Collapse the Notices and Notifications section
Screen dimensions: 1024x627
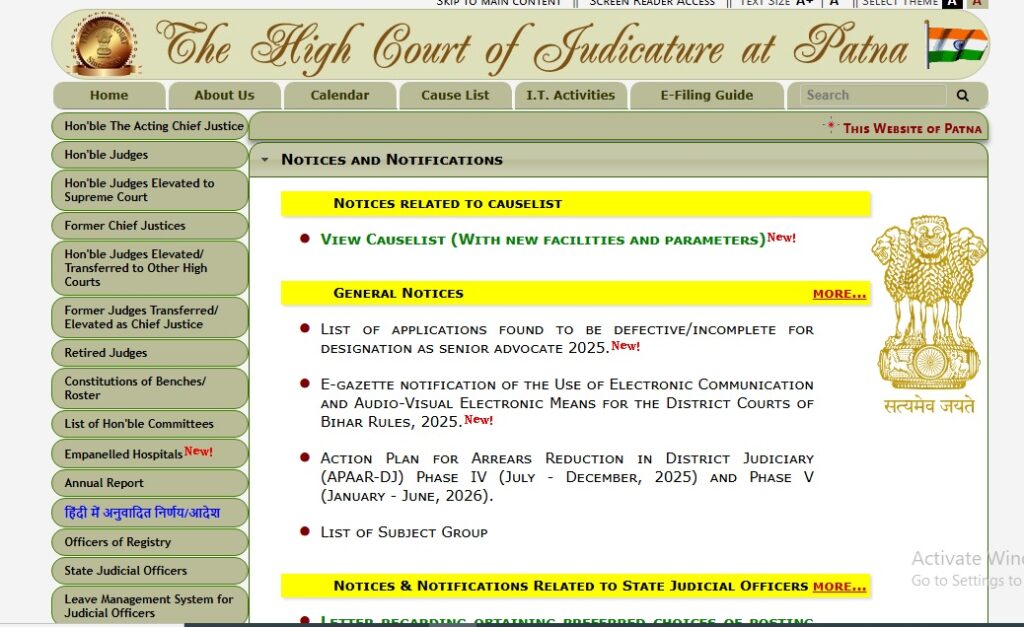(x=265, y=159)
